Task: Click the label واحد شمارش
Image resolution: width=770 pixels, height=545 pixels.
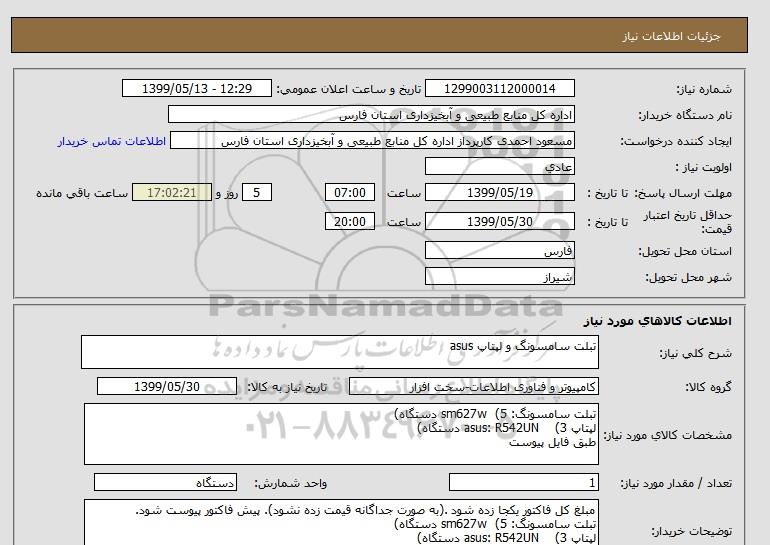Action: coord(291,483)
